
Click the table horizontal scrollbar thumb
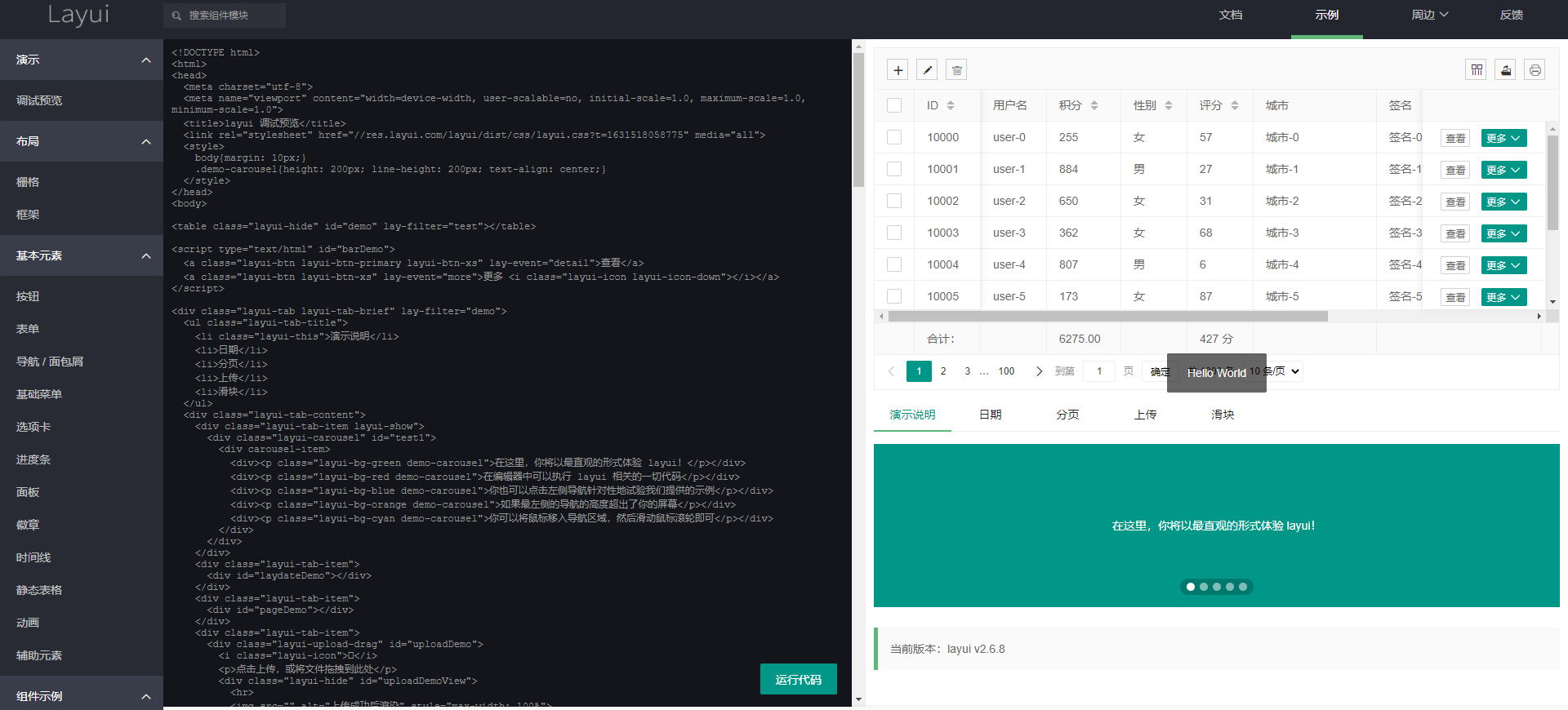click(x=1107, y=316)
